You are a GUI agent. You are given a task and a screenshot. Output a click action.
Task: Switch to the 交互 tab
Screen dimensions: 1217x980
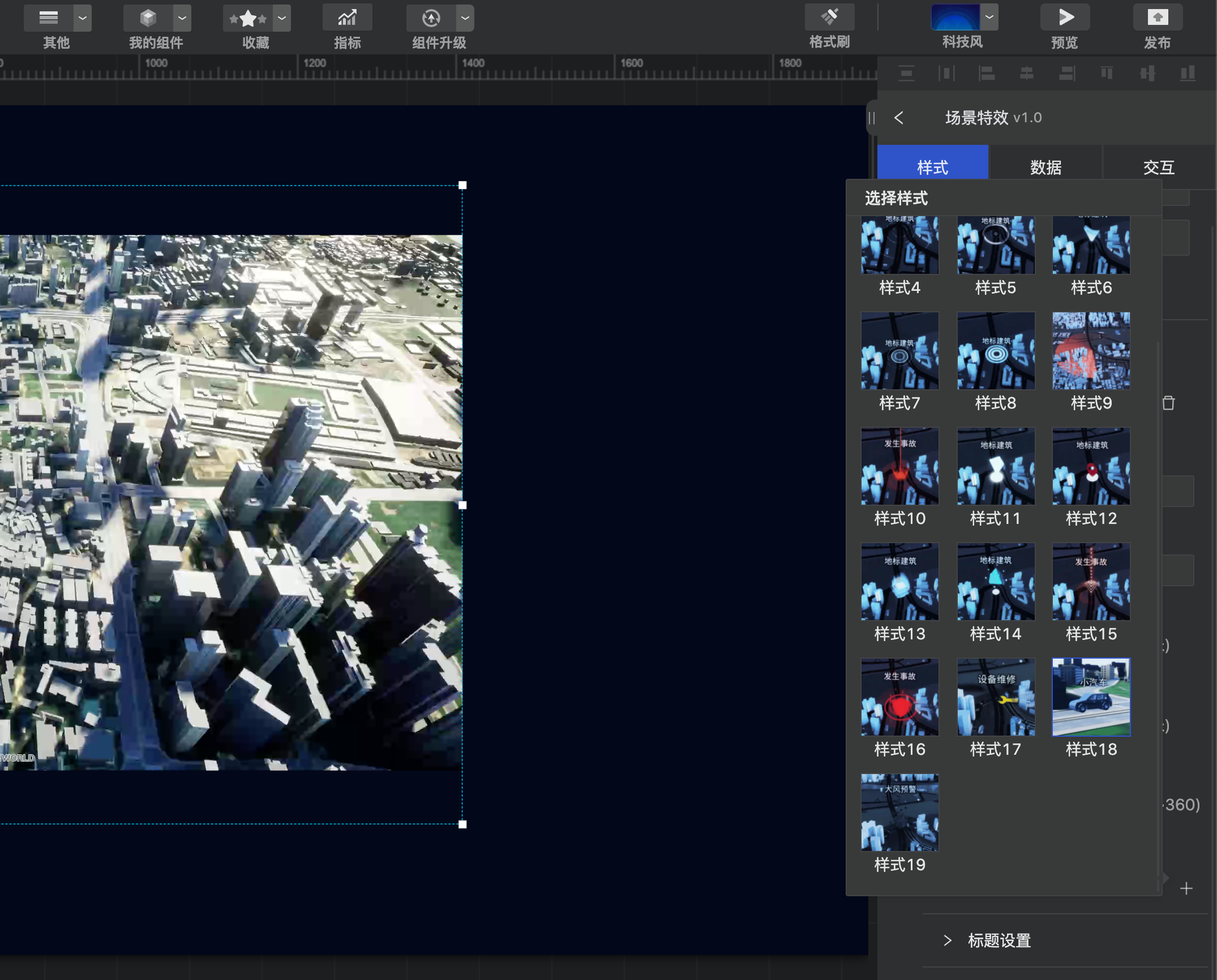point(1159,167)
